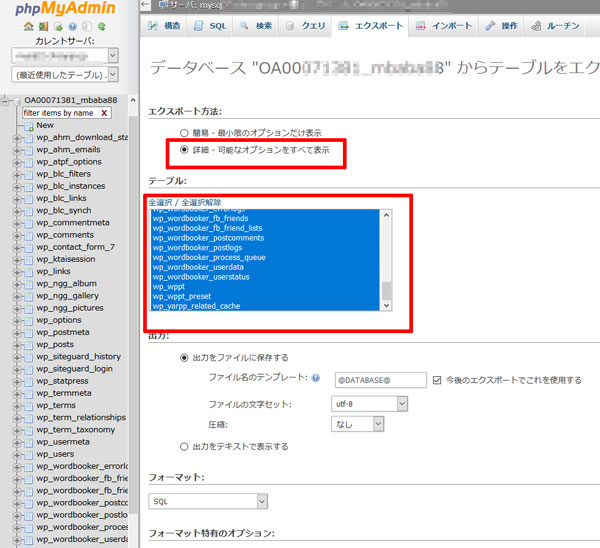Click the @DATABASE@ file name template field
This screenshot has height=548, width=600.
tap(380, 380)
